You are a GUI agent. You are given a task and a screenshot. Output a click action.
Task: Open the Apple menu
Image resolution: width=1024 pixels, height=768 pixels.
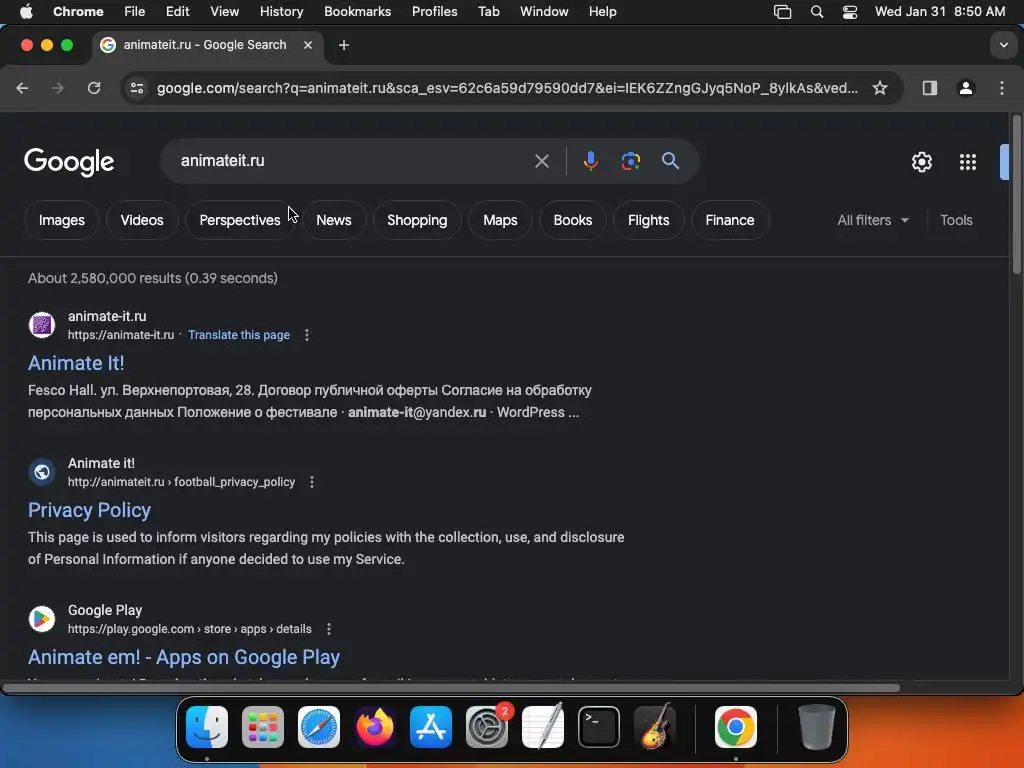(x=26, y=12)
